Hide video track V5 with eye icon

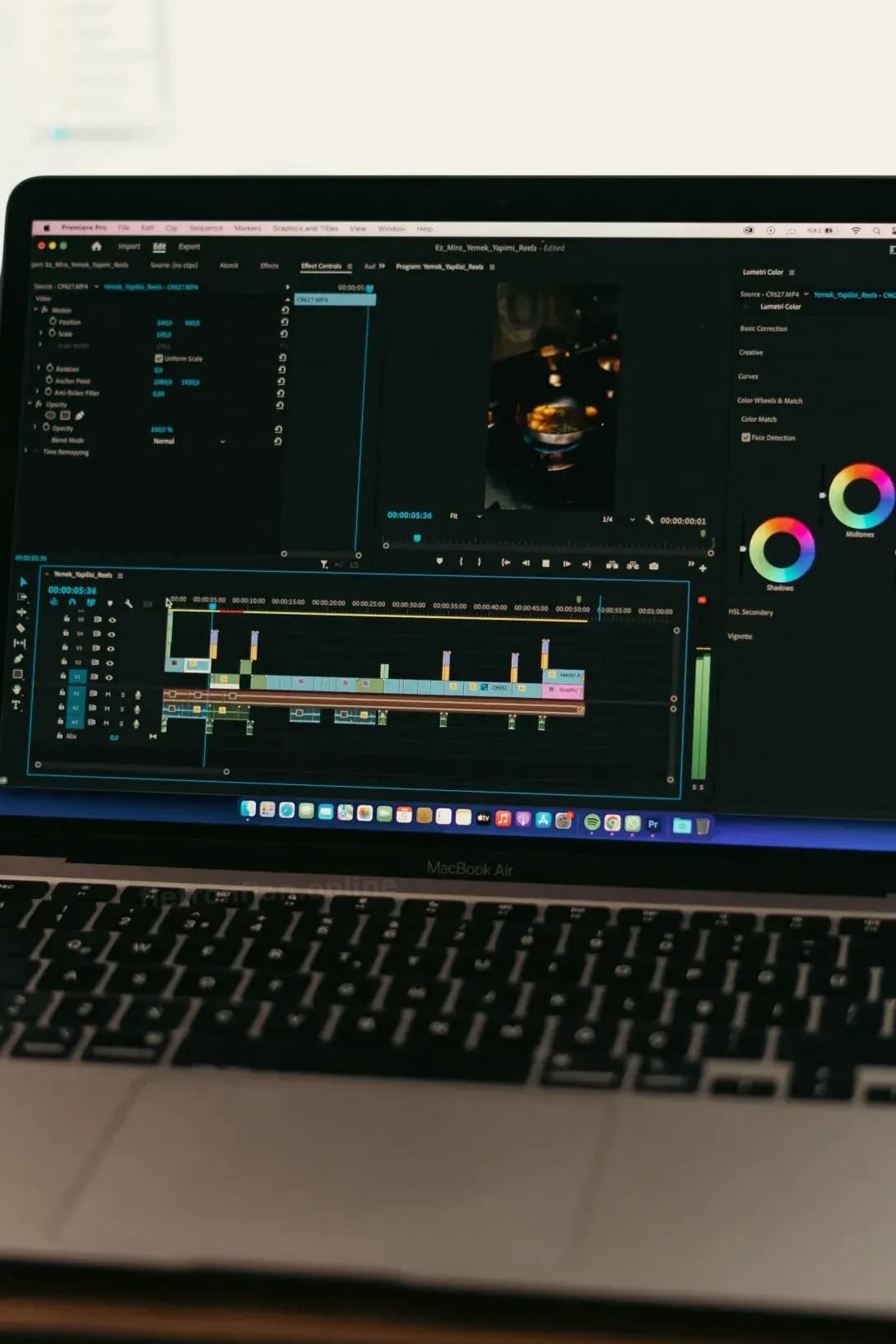(x=112, y=620)
